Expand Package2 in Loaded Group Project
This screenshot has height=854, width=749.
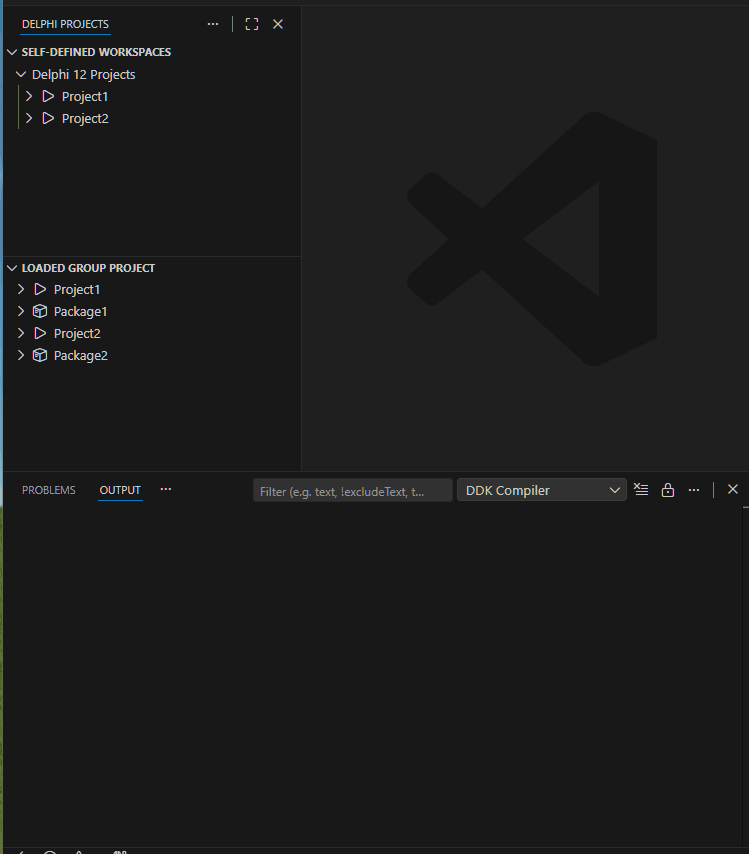21,355
